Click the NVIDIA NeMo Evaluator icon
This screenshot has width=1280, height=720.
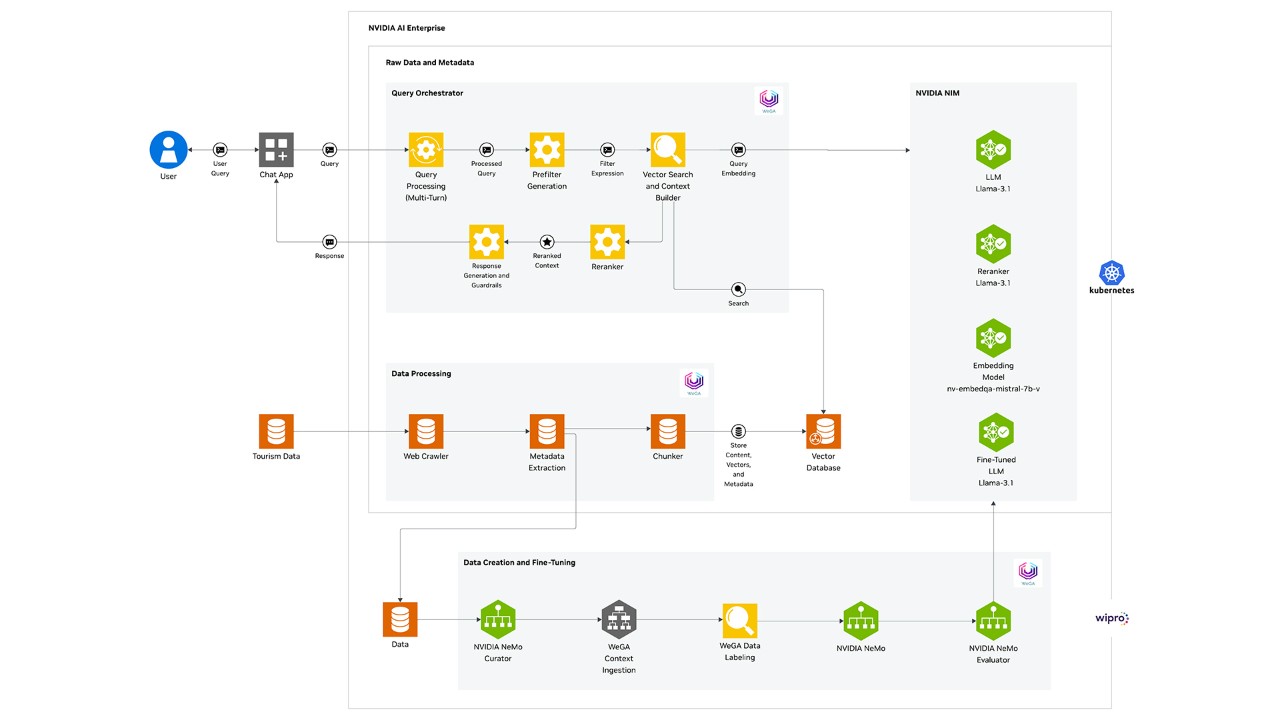point(993,620)
